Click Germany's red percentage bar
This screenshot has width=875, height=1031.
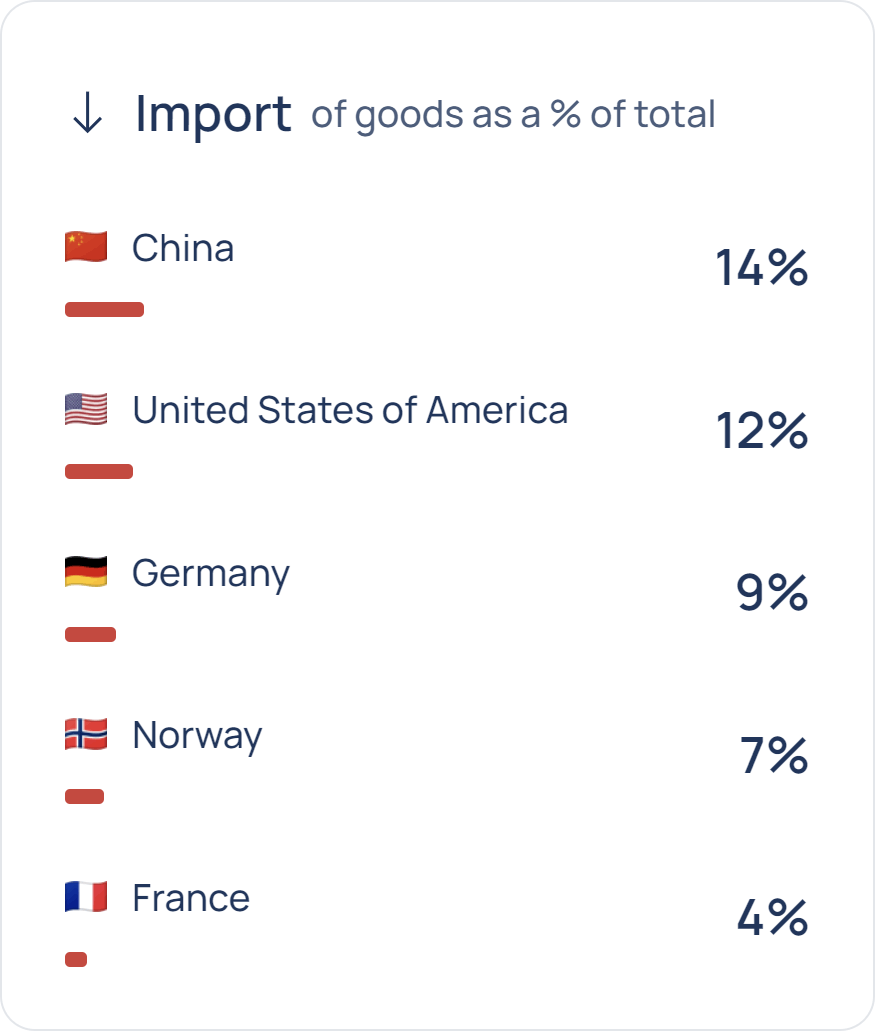[x=90, y=634]
